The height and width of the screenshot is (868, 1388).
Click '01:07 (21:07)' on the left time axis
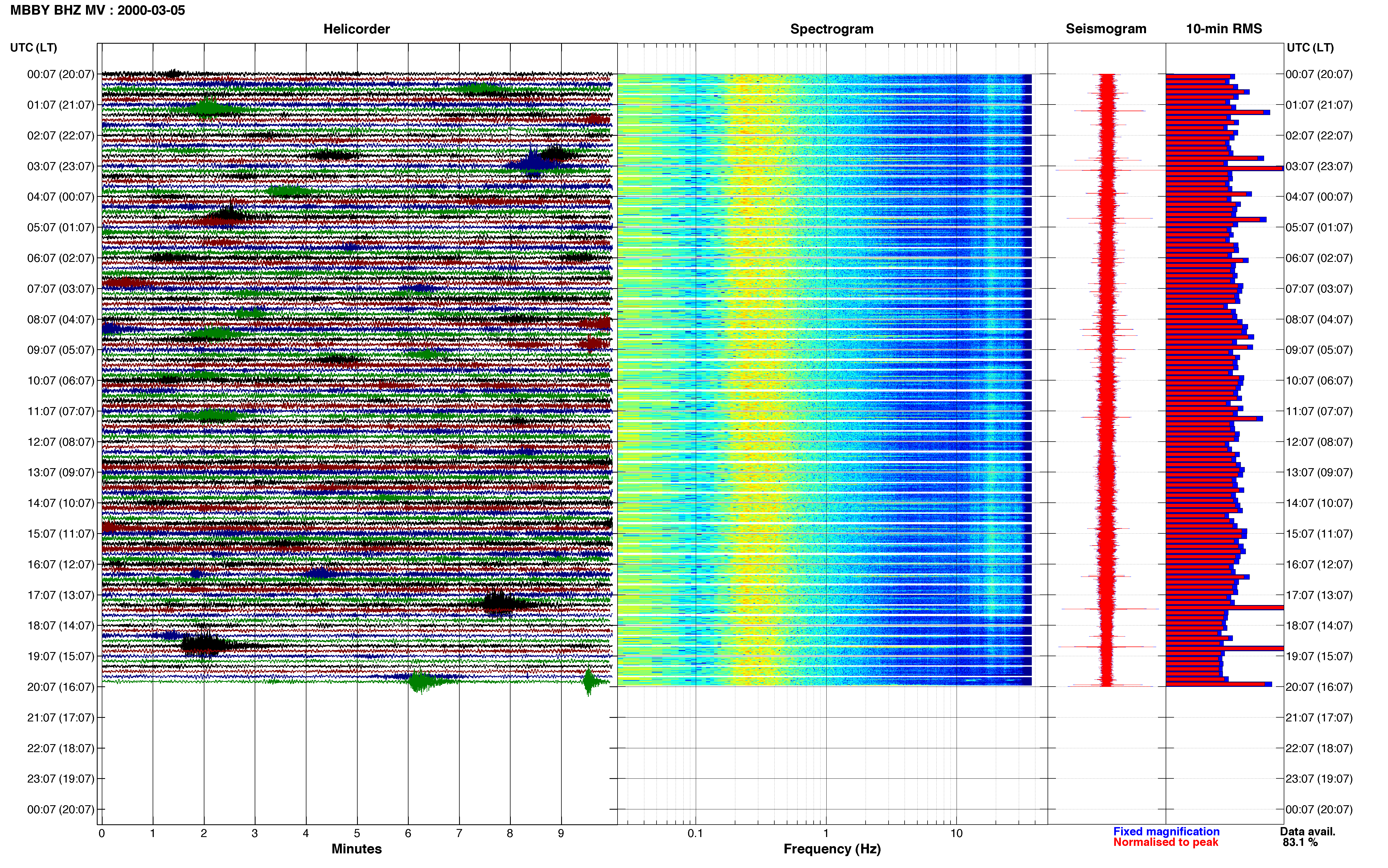(x=60, y=105)
